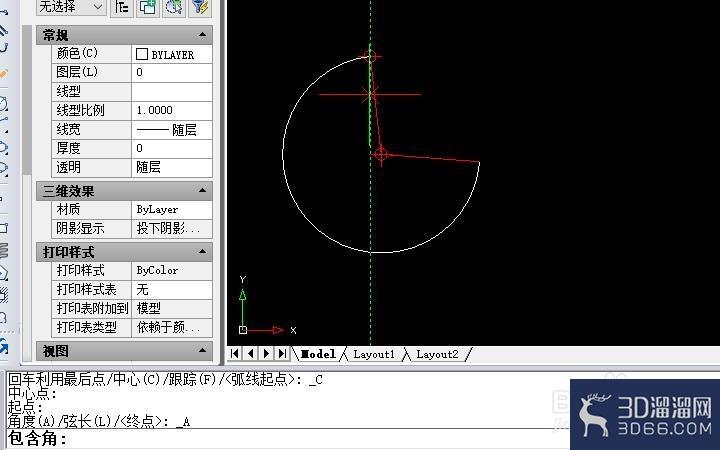Go to next layout tab arrow

coord(266,354)
